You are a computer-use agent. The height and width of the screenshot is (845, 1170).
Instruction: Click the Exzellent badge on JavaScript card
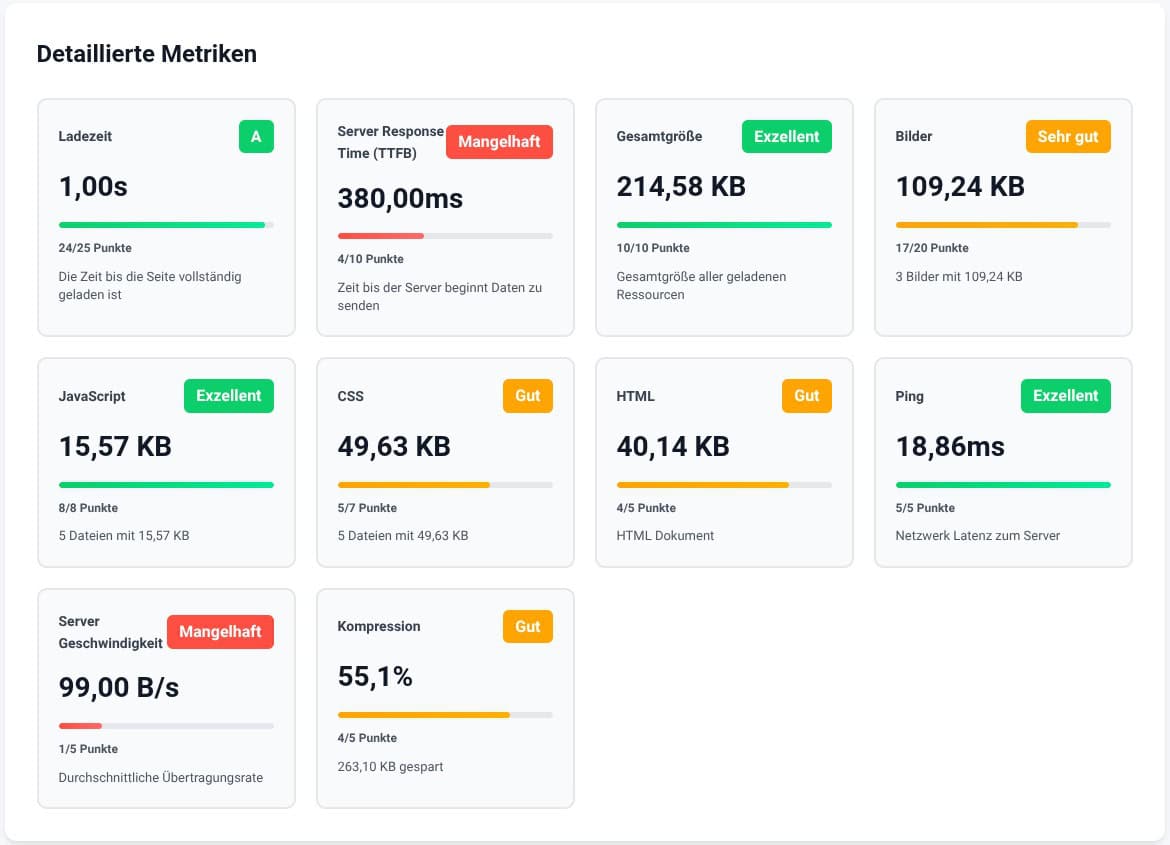point(228,396)
